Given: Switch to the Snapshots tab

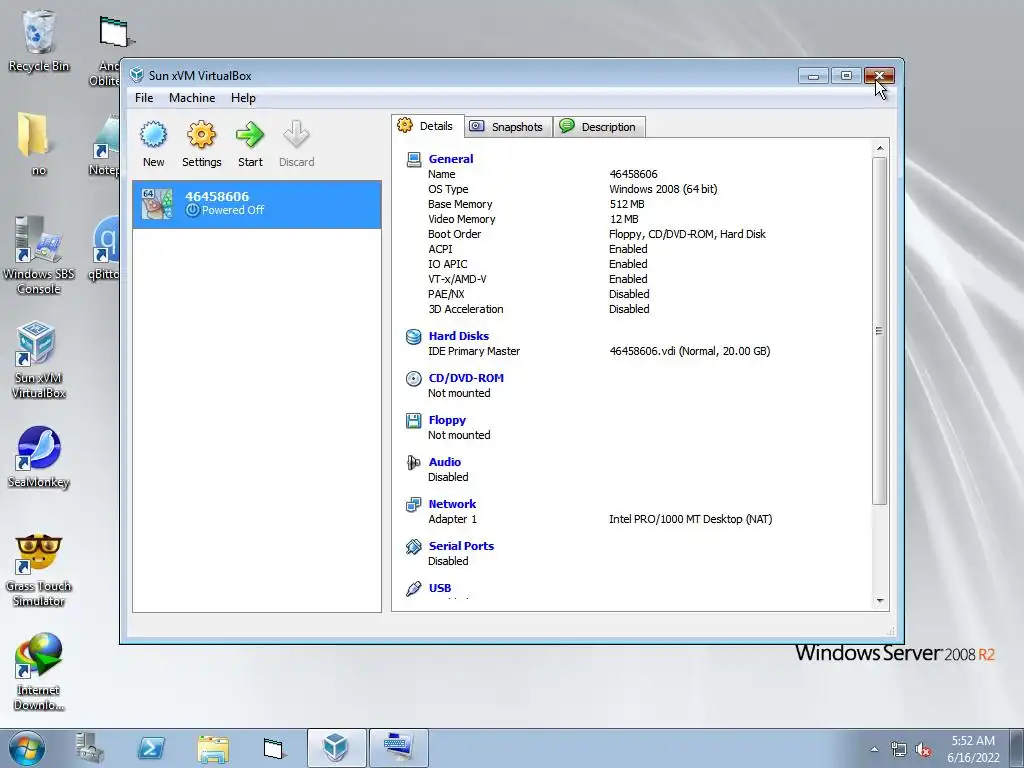Looking at the screenshot, I should (x=508, y=127).
